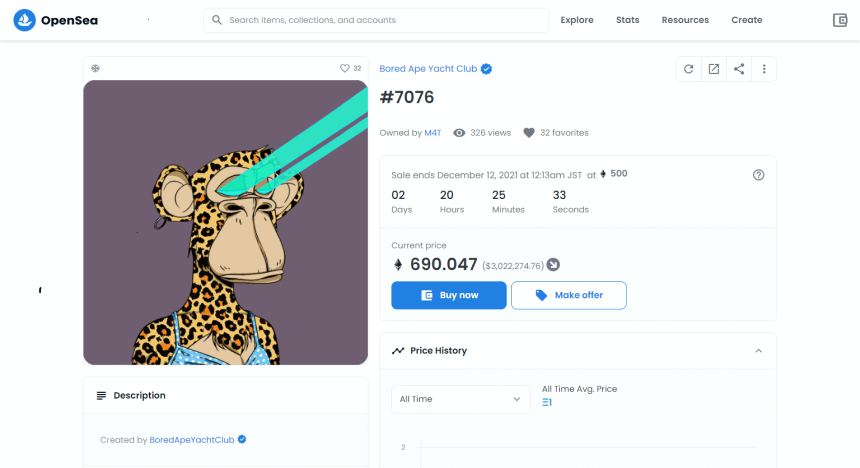
Task: Collapse the Price History section
Action: (758, 351)
